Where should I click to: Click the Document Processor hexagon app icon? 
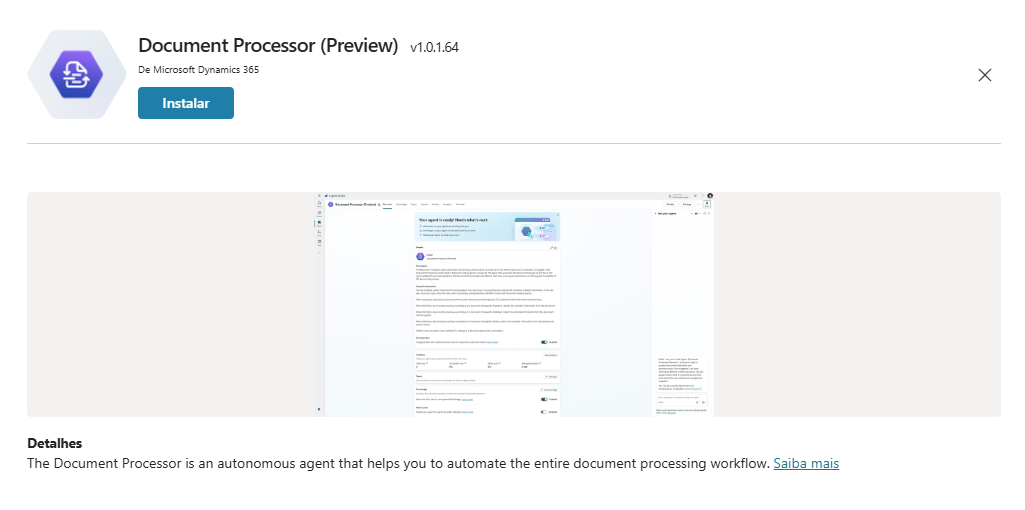[x=76, y=75]
